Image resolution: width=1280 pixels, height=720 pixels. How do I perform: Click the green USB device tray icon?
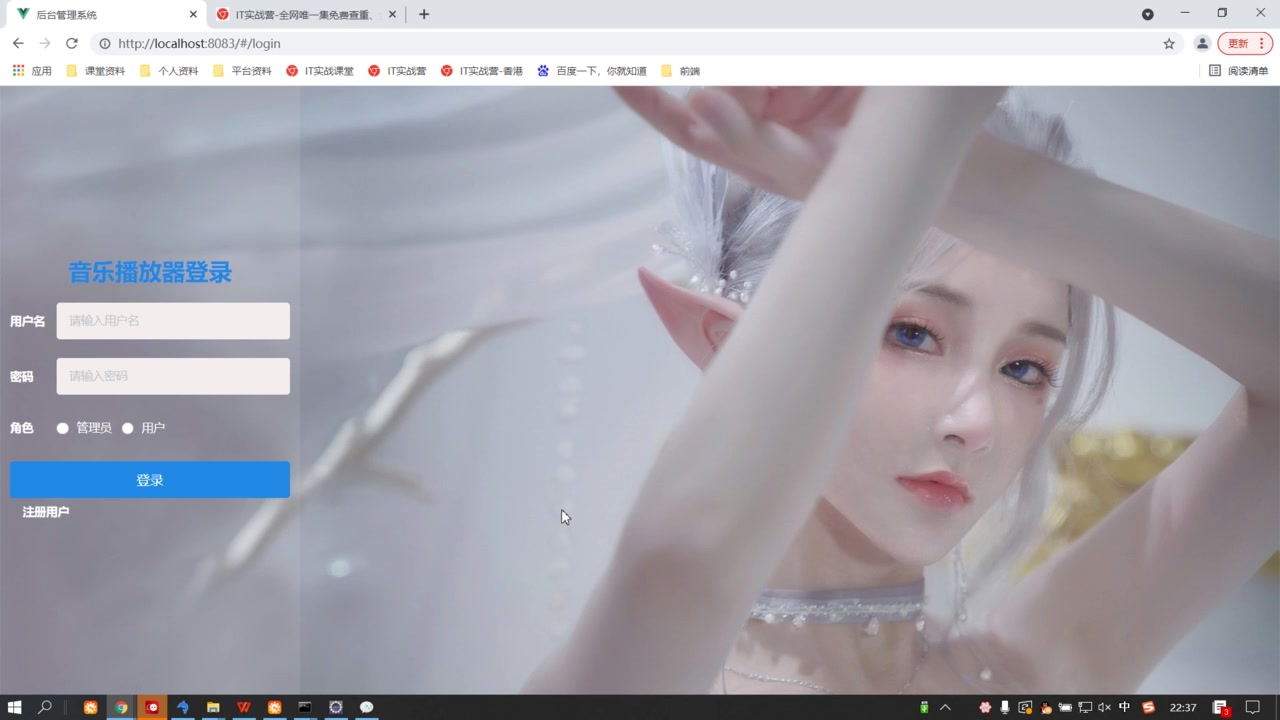[x=924, y=707]
